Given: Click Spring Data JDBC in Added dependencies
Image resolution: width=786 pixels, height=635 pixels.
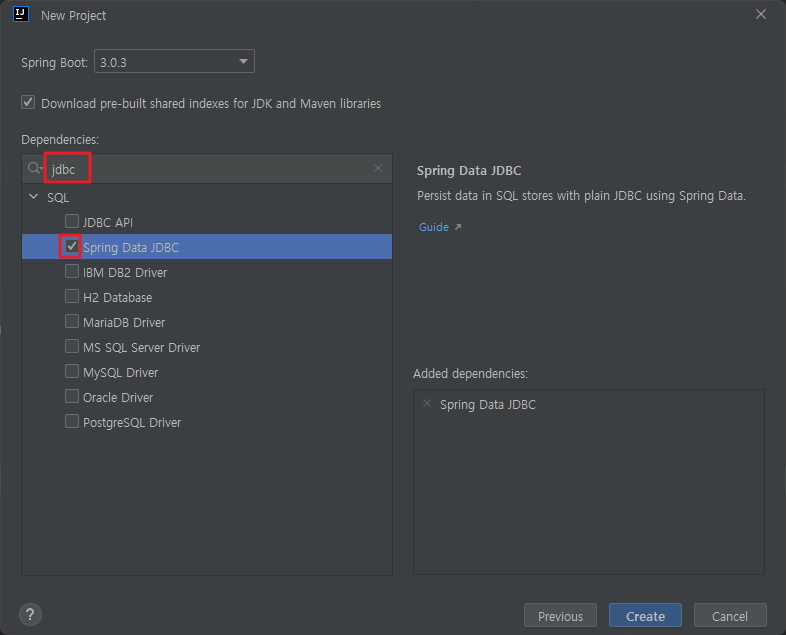Looking at the screenshot, I should coord(488,405).
